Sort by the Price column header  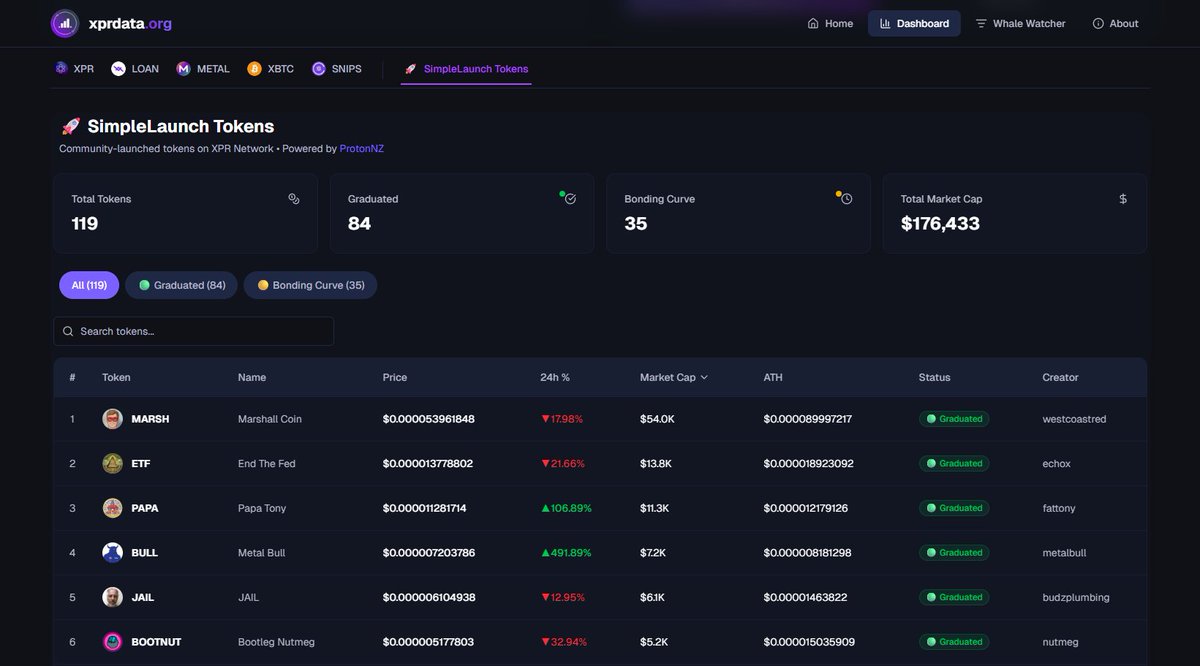coord(395,377)
